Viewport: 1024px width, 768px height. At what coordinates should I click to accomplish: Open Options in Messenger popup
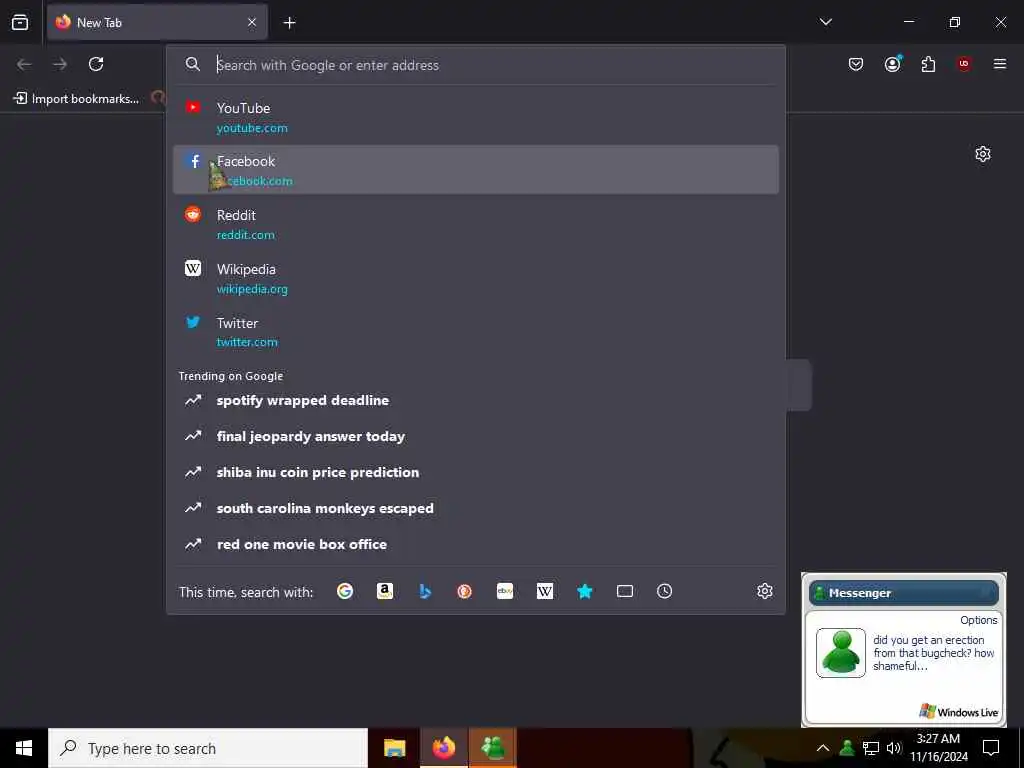click(978, 620)
